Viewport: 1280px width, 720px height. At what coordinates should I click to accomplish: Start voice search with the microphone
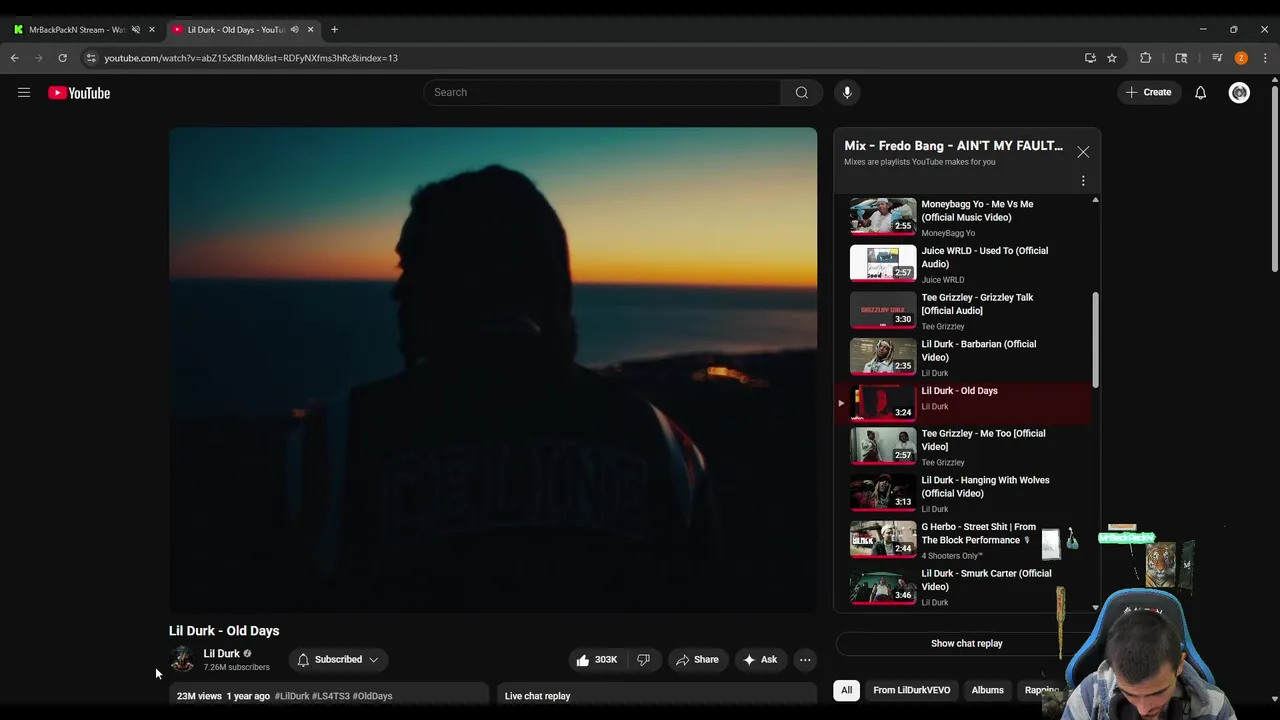click(847, 92)
